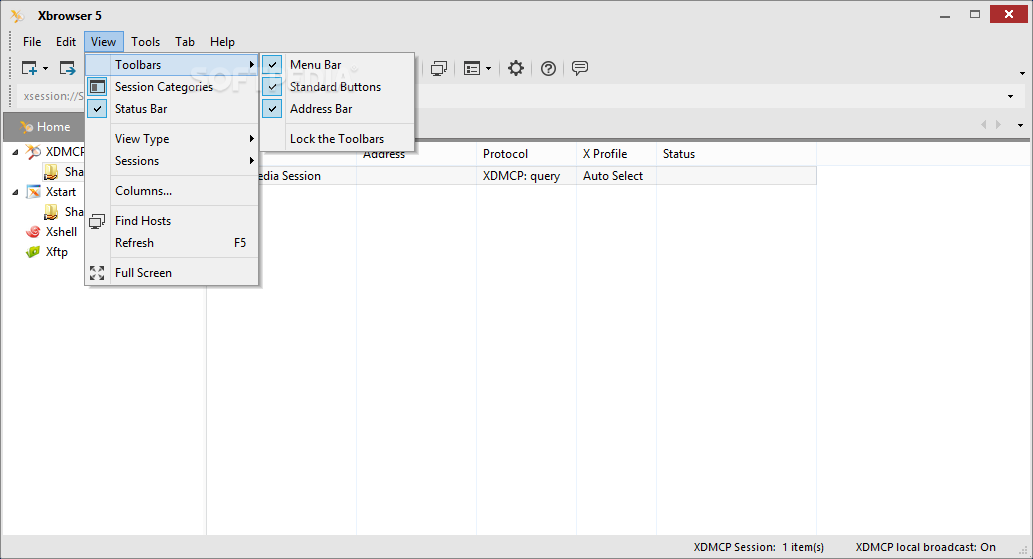Image resolution: width=1033 pixels, height=559 pixels.
Task: Select the 'Auto Select' cell
Action: coord(617,176)
